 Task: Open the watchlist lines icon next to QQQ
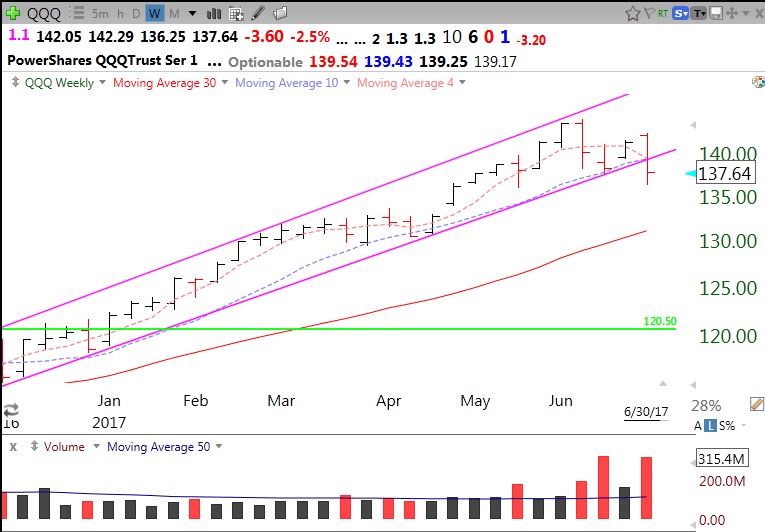pos(76,13)
